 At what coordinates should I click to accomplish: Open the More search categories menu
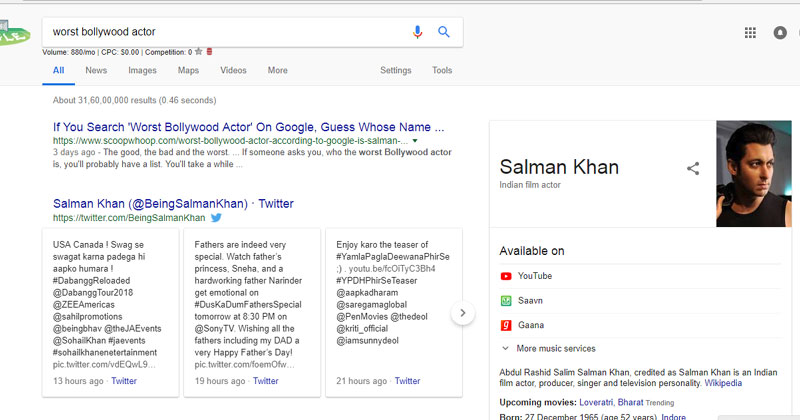coord(278,70)
